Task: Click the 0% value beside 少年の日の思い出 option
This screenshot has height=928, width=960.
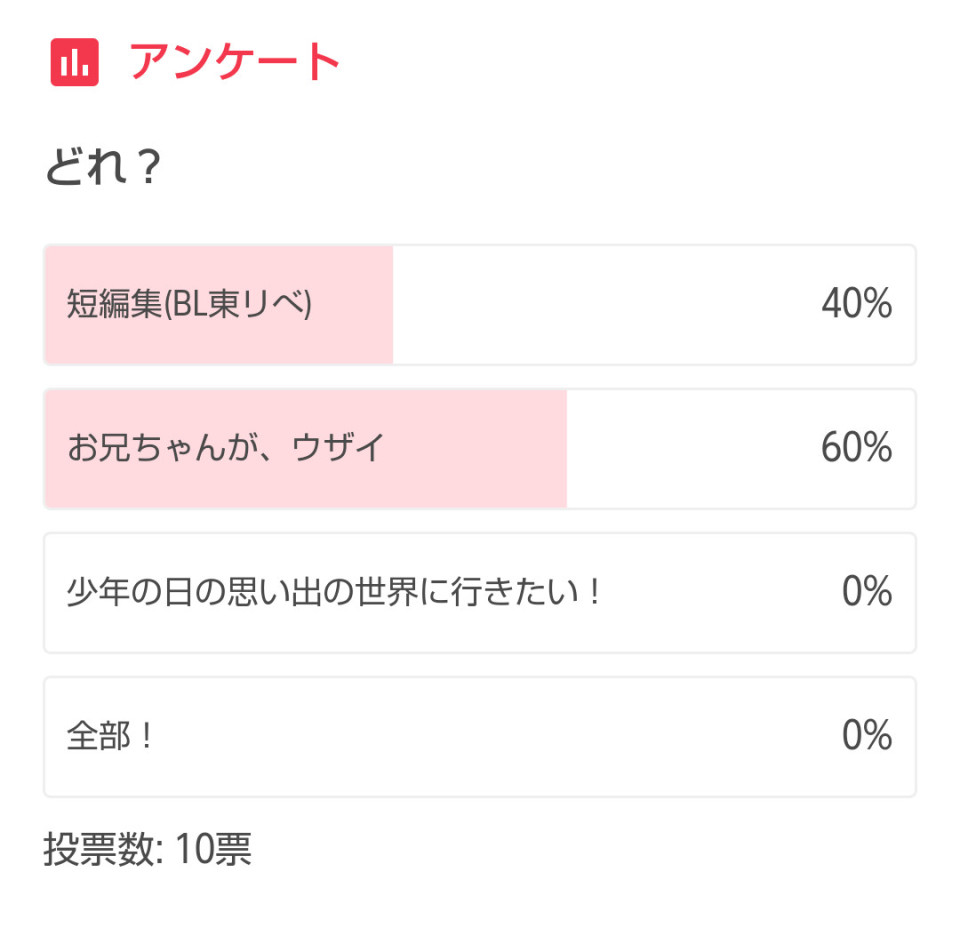Action: tap(867, 591)
